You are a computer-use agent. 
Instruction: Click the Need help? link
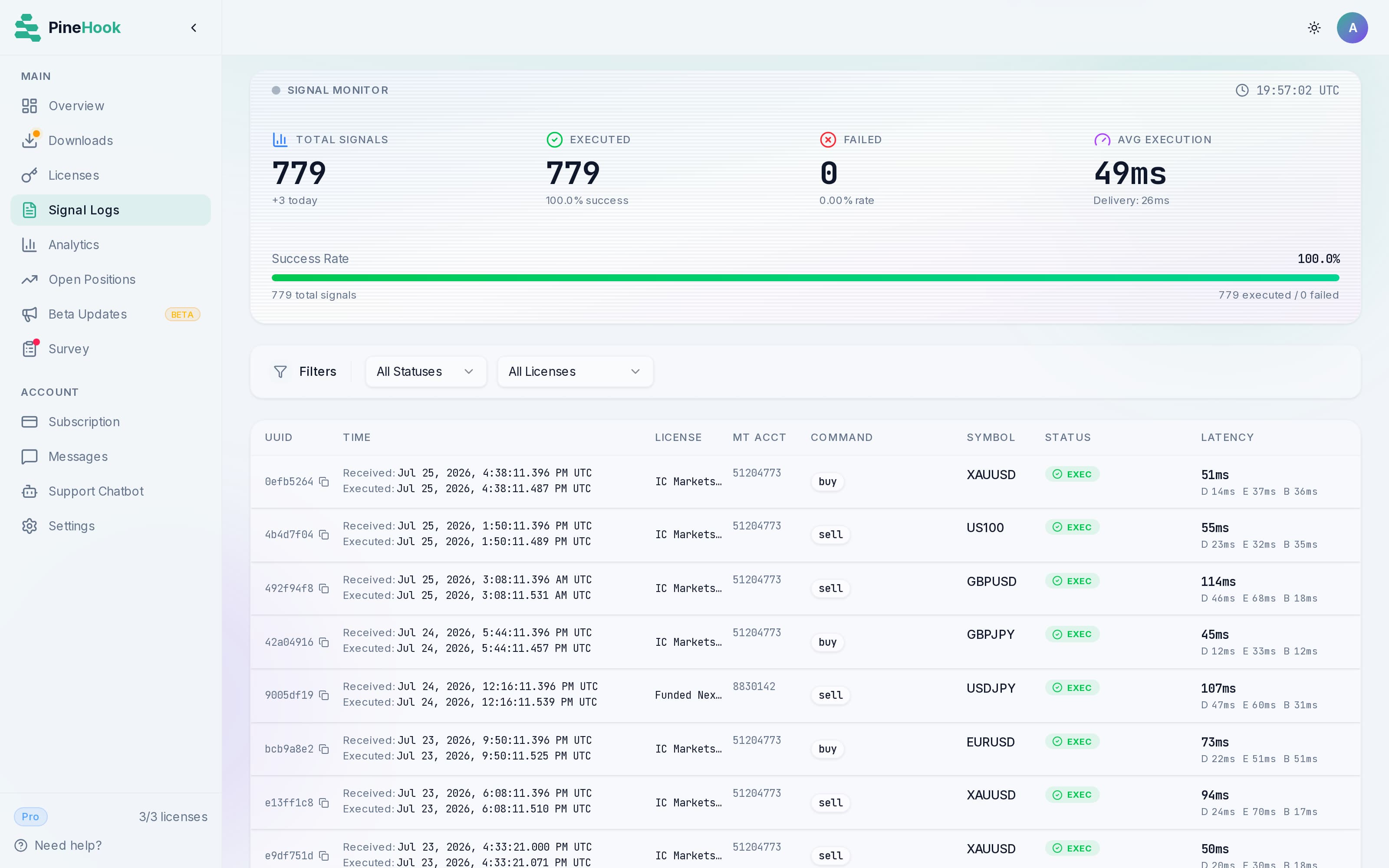pos(58,845)
